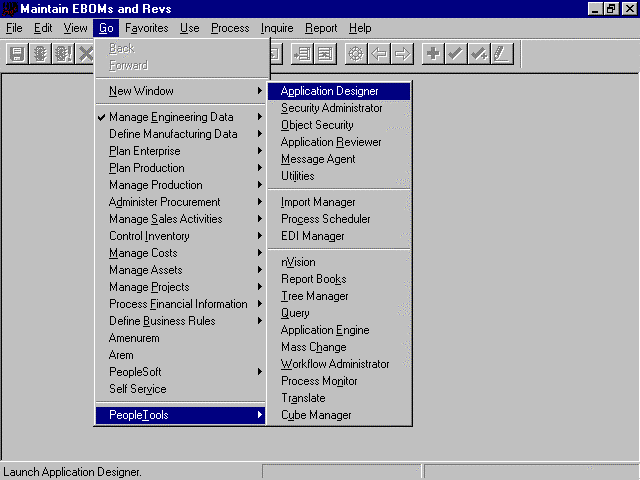Click the checkmark-with-plus toolbar icon

coord(479,54)
